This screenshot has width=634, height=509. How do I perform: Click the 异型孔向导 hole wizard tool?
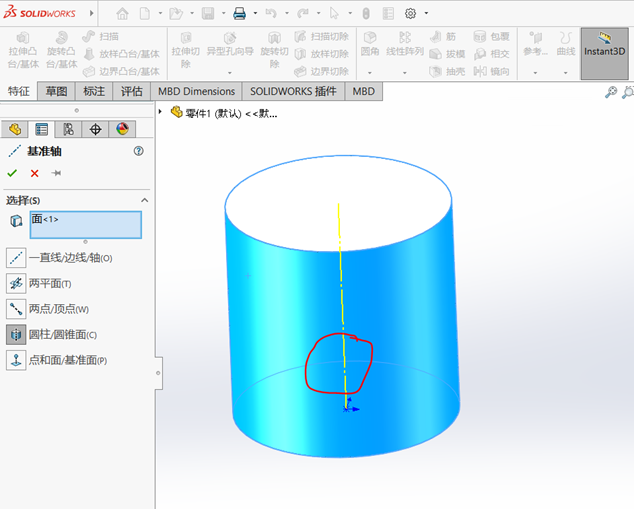(x=230, y=45)
